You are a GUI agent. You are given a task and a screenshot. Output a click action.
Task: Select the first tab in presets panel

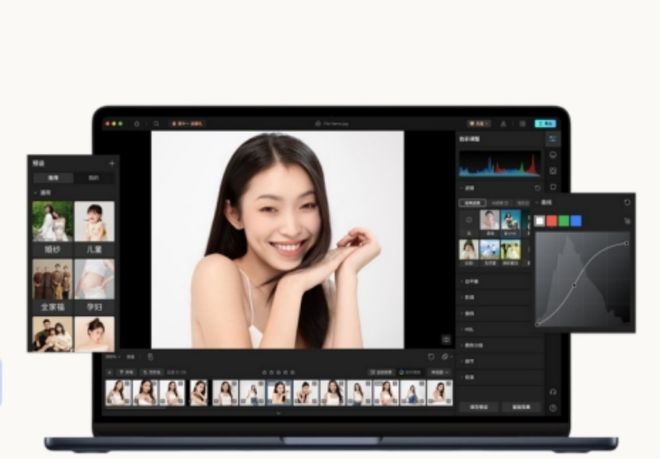(x=52, y=178)
